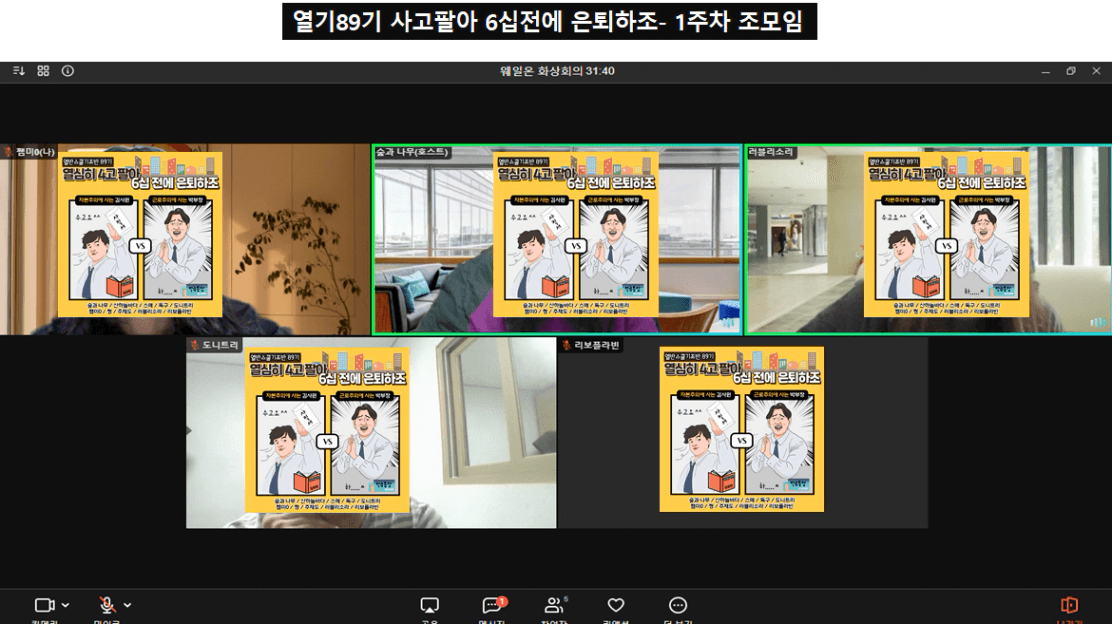Select 도니트리 video tile
Image resolution: width=1112 pixels, height=624 pixels.
[371, 433]
